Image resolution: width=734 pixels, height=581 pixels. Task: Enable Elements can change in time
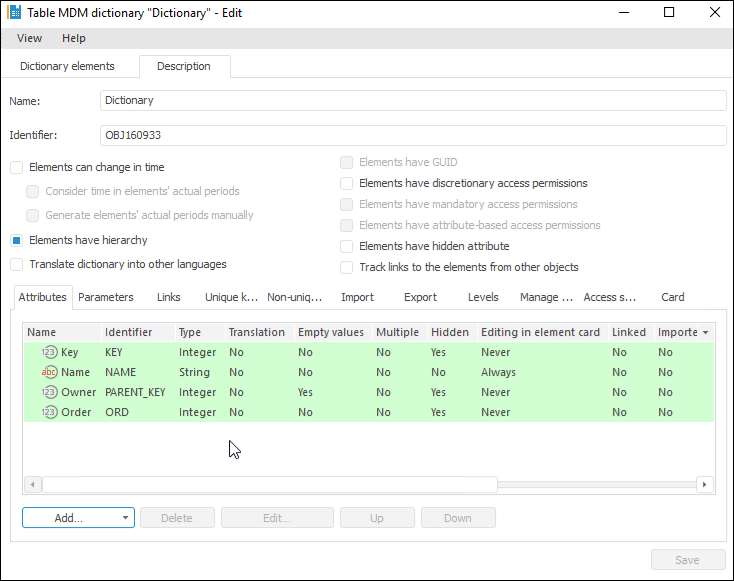pyautogui.click(x=16, y=167)
